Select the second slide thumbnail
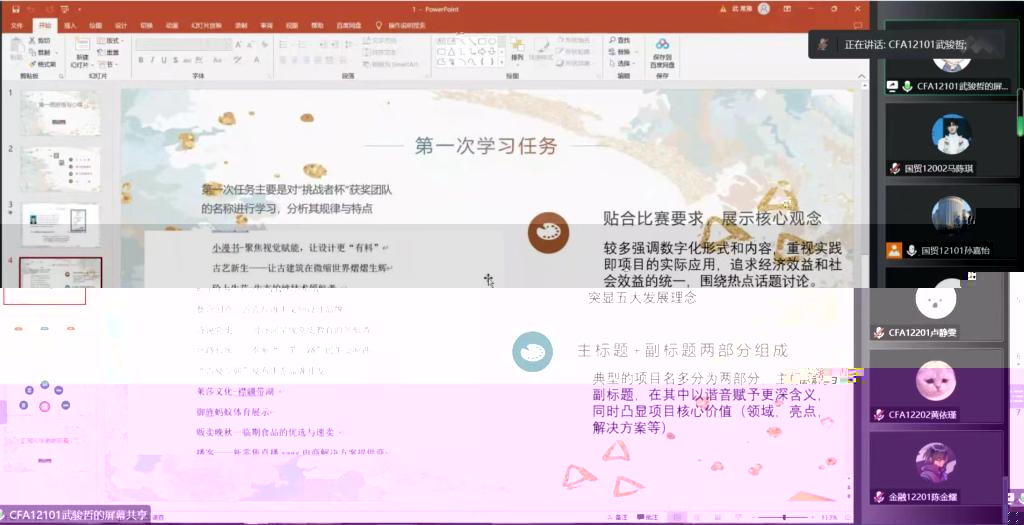The image size is (1024, 525). (x=60, y=168)
